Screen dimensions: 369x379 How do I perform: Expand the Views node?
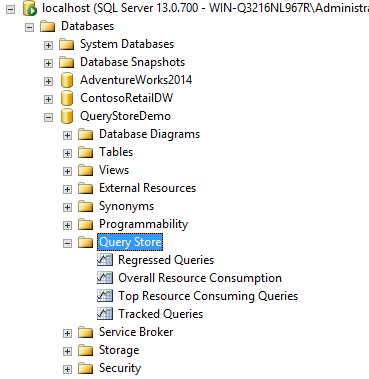click(x=67, y=171)
